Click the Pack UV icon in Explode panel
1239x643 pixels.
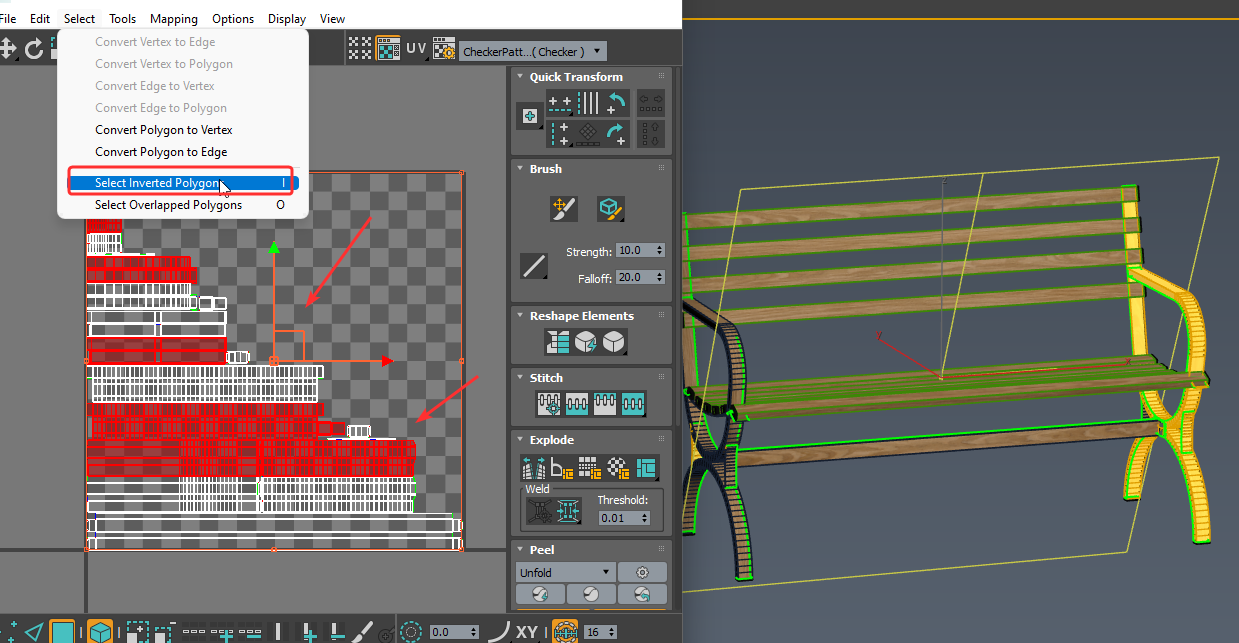[x=647, y=467]
